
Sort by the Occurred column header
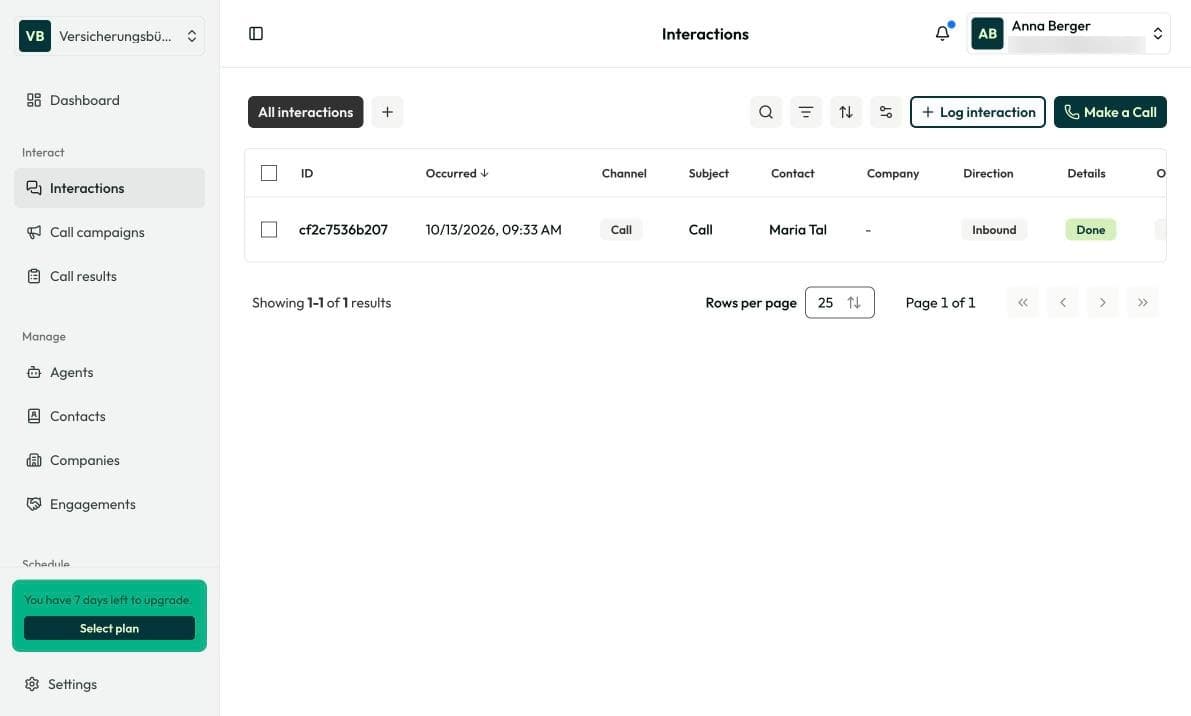456,173
